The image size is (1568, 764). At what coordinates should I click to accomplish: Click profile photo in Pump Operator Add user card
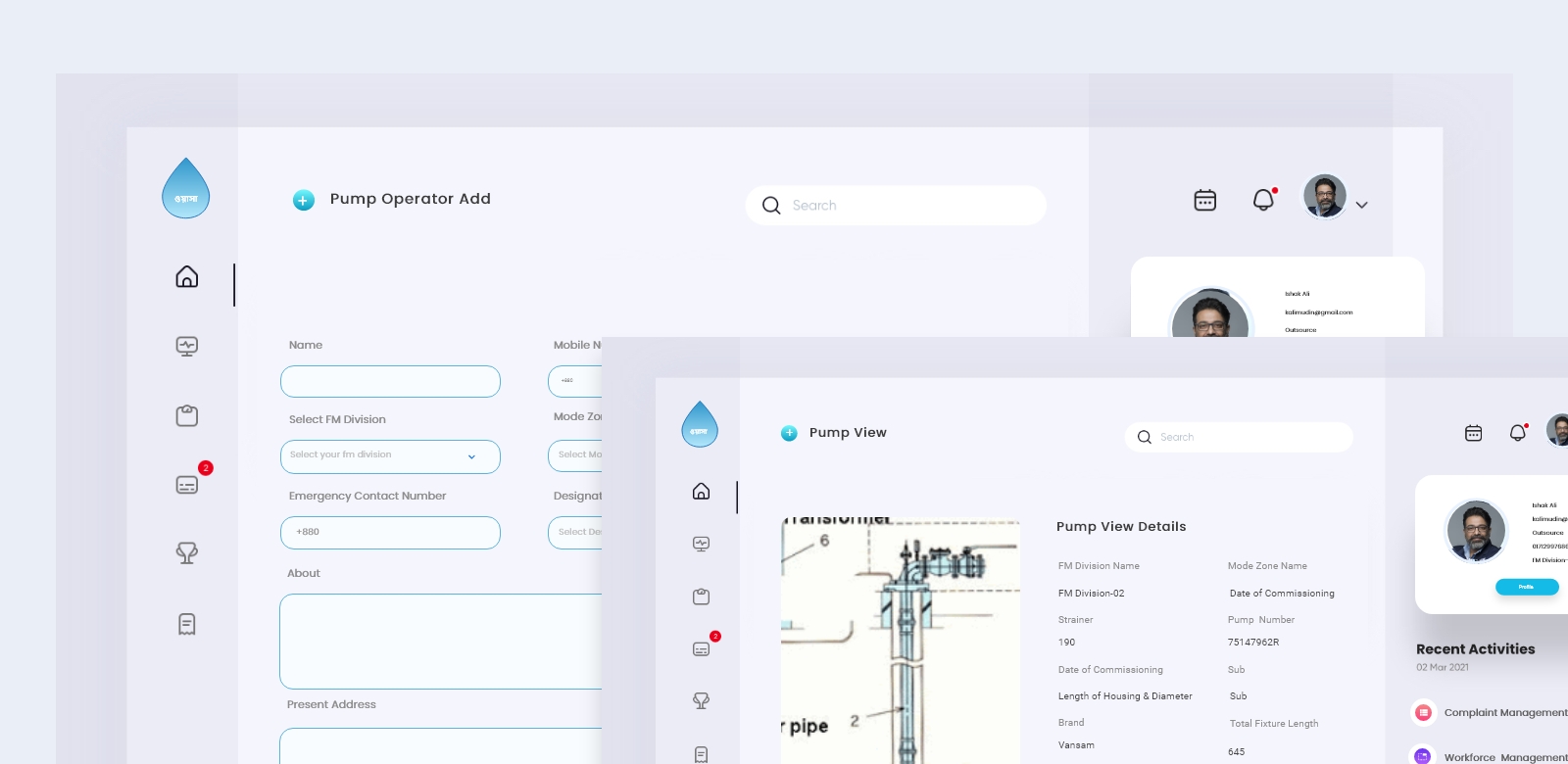pos(1209,313)
